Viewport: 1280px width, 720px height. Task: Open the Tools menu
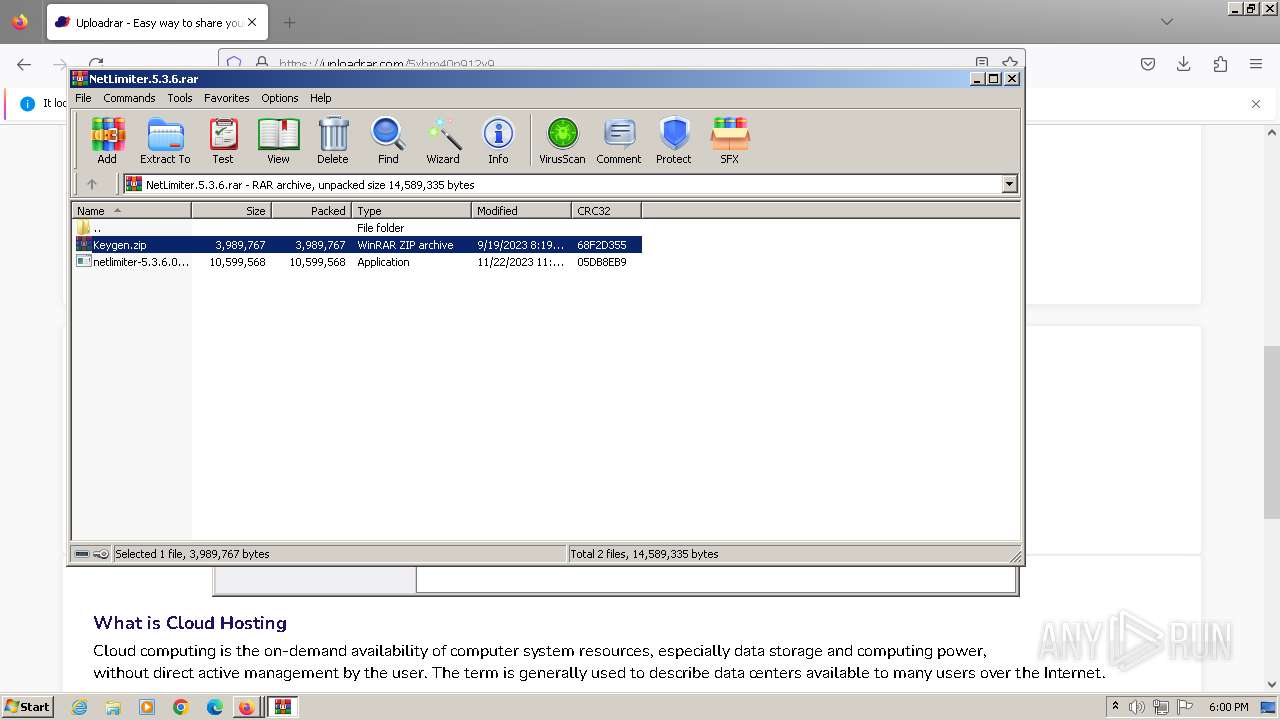[x=180, y=98]
